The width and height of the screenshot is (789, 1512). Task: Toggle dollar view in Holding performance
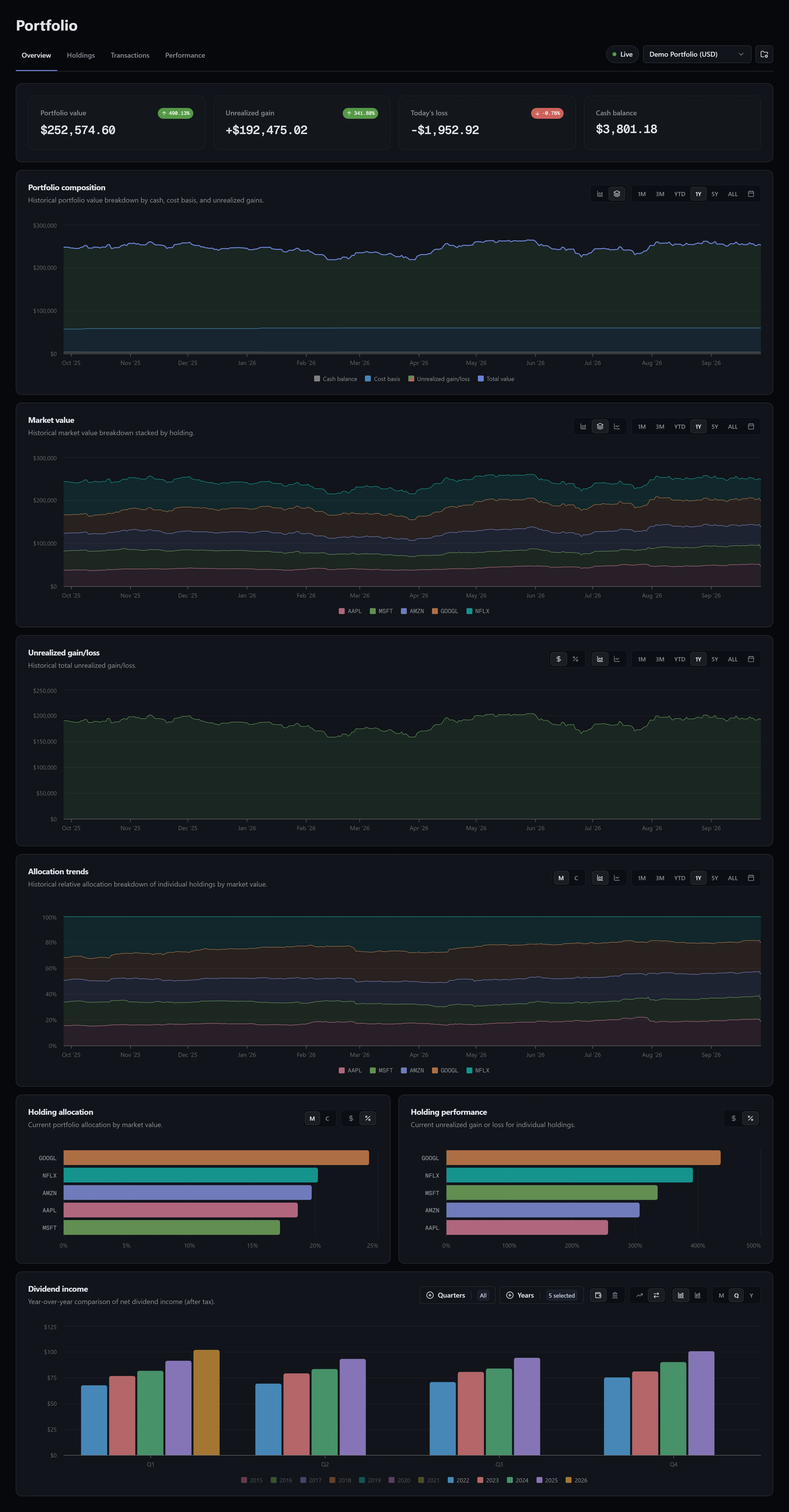[733, 1118]
